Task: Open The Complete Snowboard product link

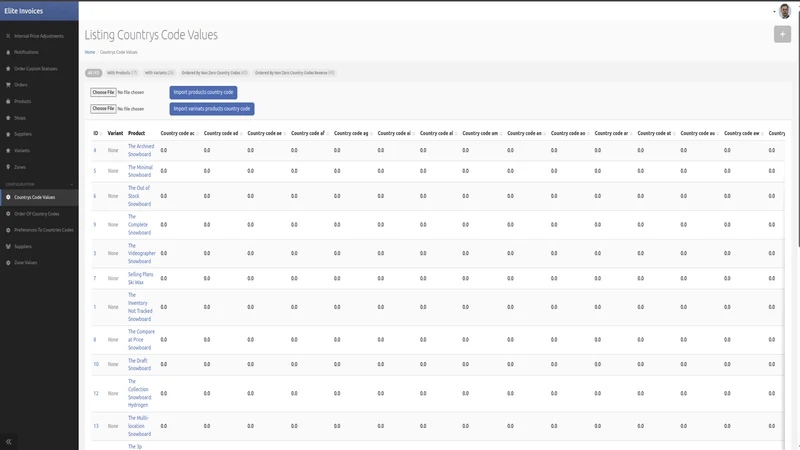Action: tap(139, 224)
